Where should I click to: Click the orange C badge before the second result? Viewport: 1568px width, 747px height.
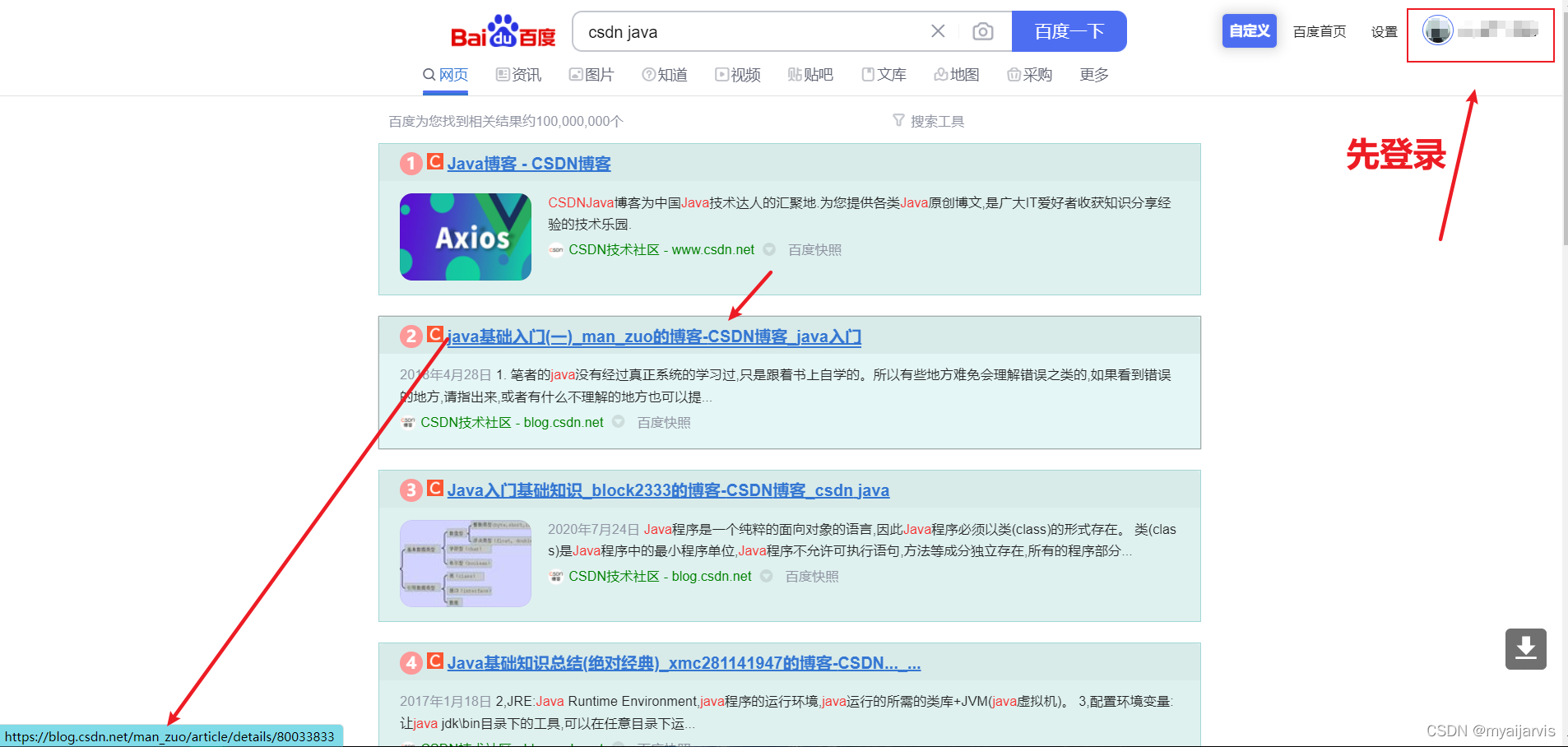tap(434, 335)
